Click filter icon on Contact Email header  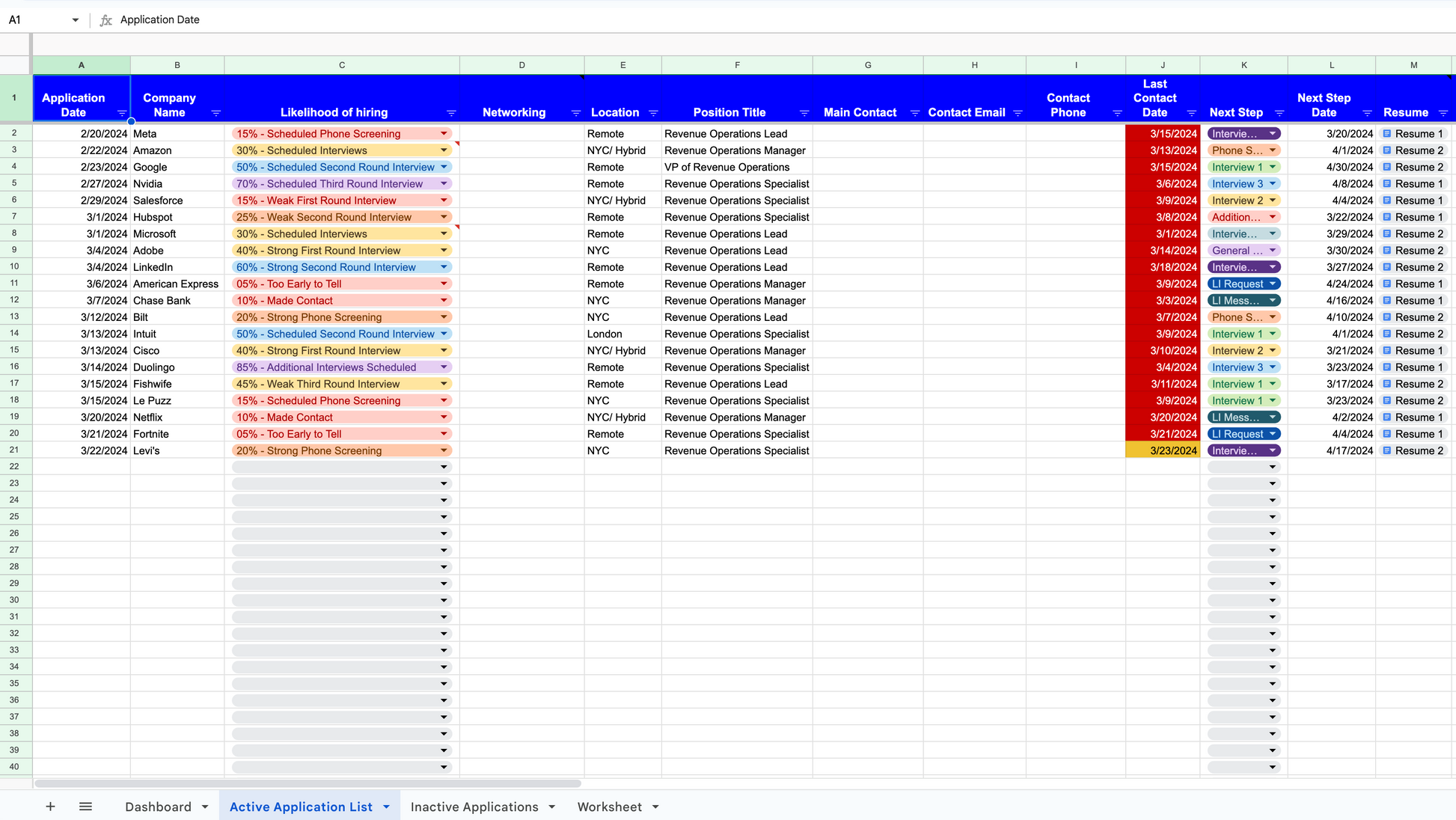point(1018,113)
